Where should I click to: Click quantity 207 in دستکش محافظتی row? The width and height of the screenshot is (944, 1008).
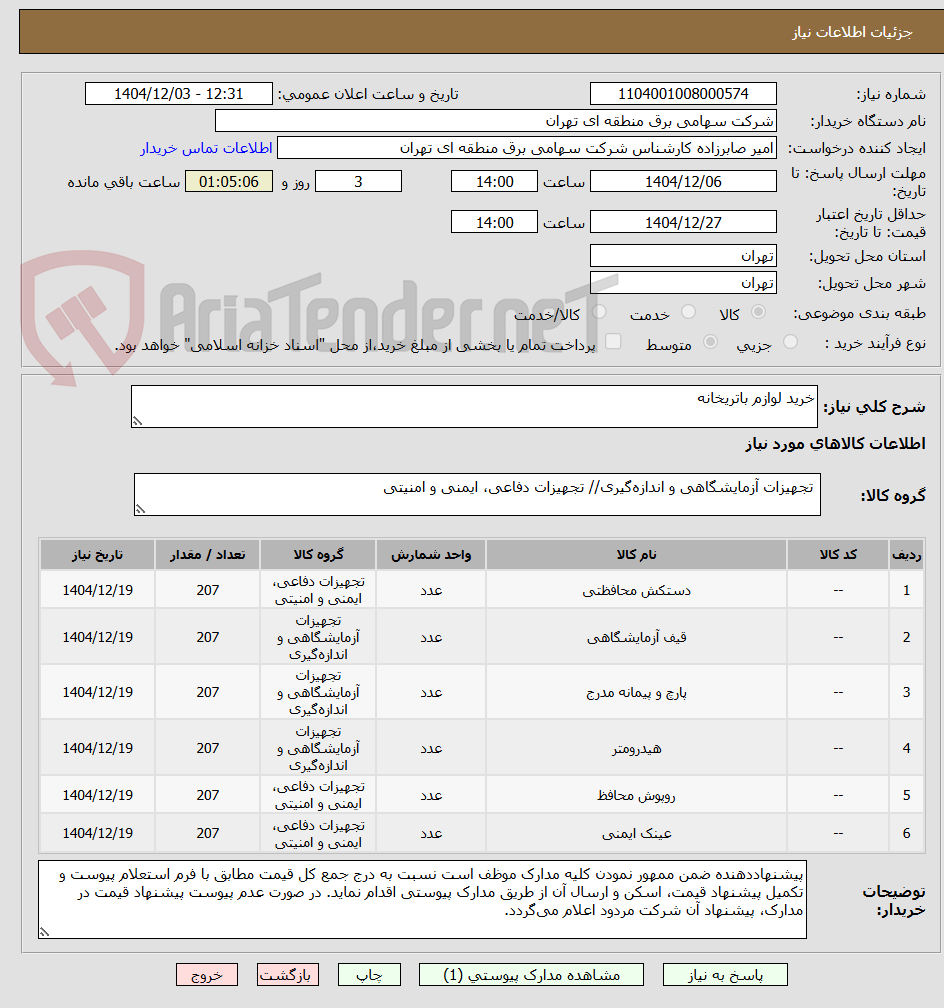(x=207, y=590)
